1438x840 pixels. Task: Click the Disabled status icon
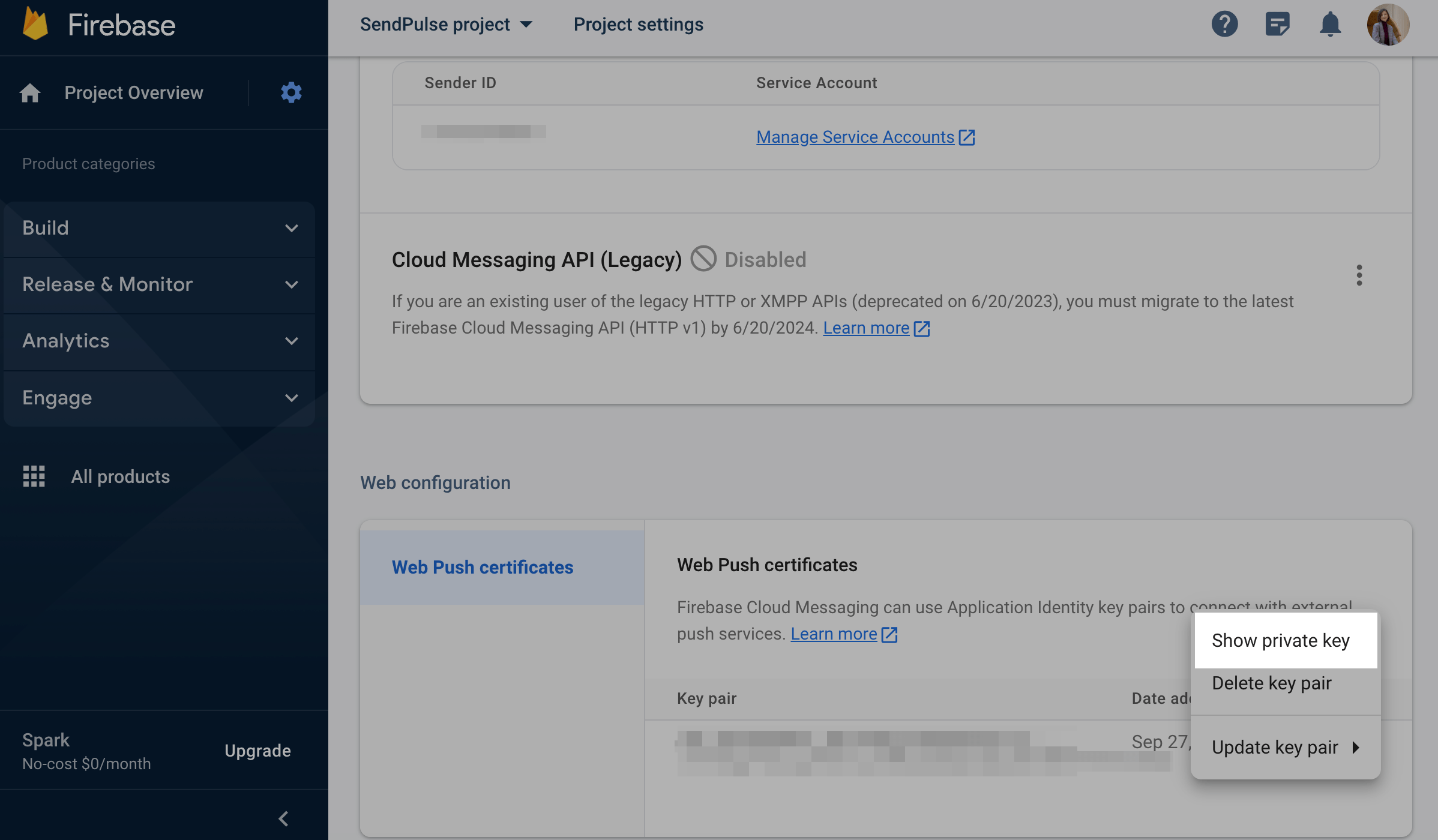click(x=703, y=259)
